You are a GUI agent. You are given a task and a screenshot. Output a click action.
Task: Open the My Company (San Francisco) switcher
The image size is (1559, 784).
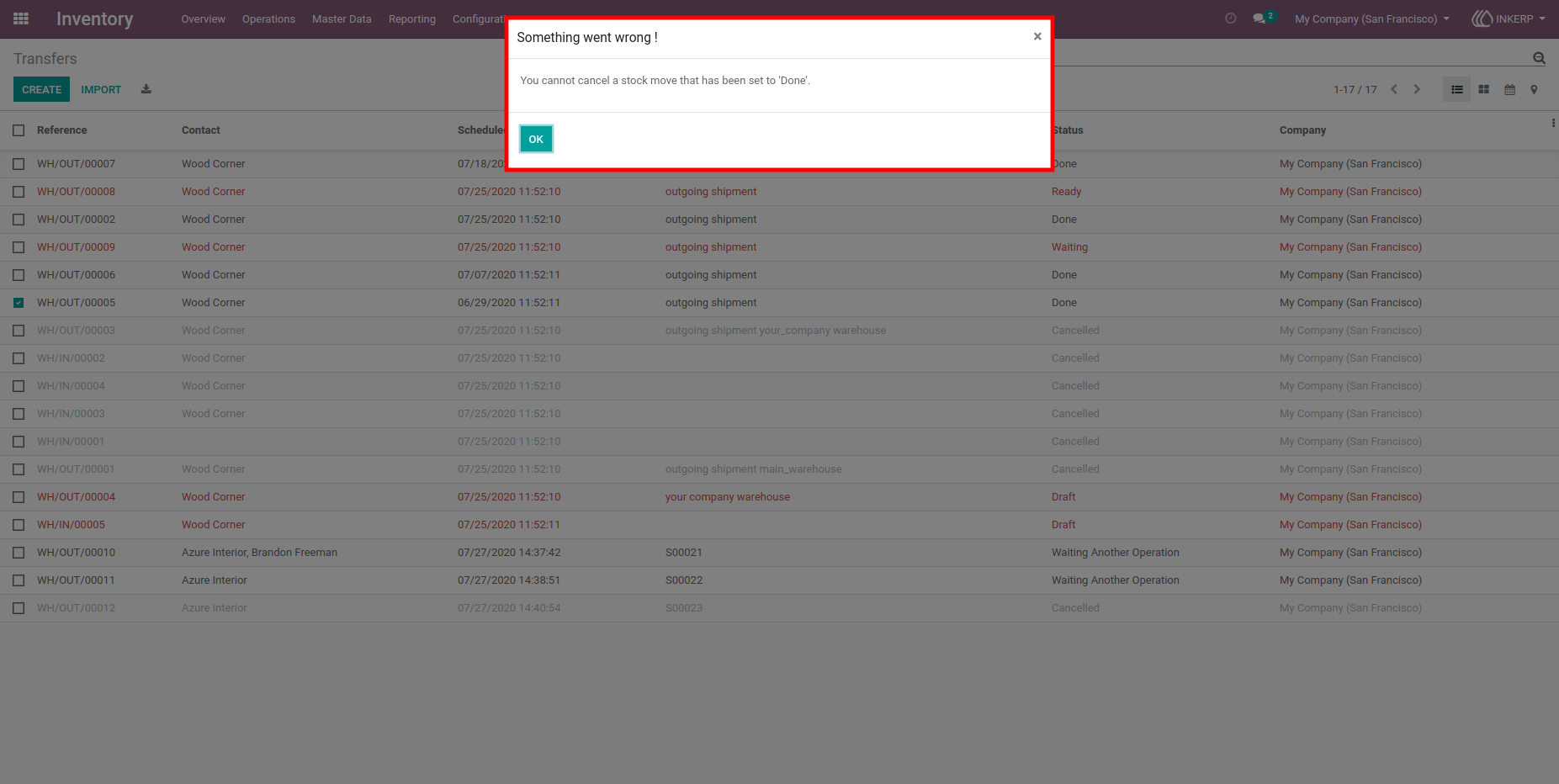pyautogui.click(x=1371, y=19)
